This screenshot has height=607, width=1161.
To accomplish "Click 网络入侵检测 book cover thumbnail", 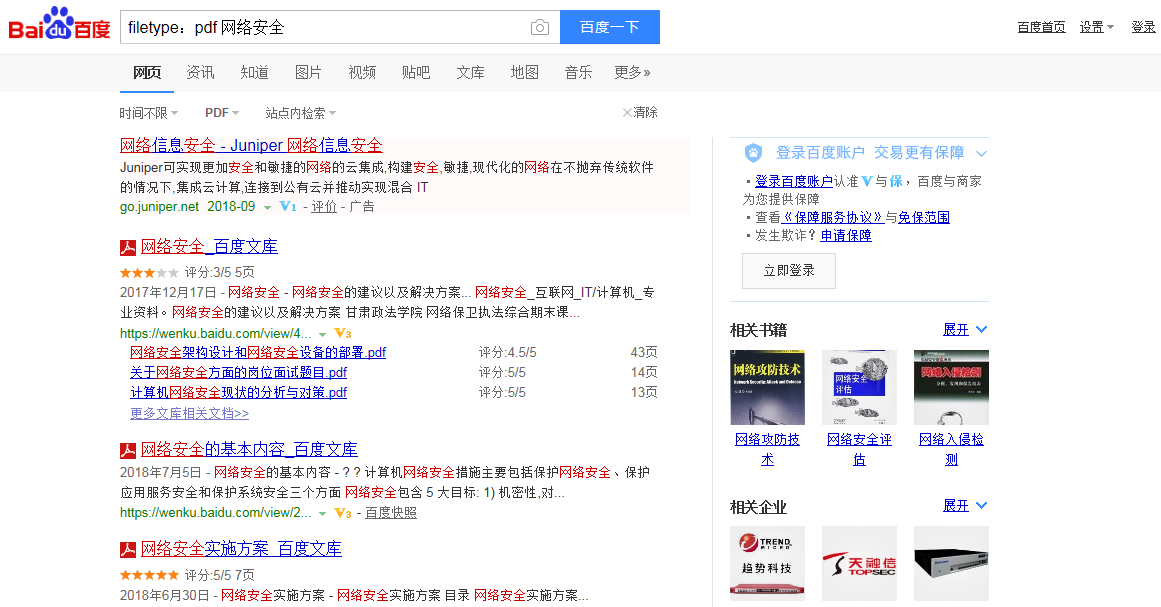I will pos(951,387).
